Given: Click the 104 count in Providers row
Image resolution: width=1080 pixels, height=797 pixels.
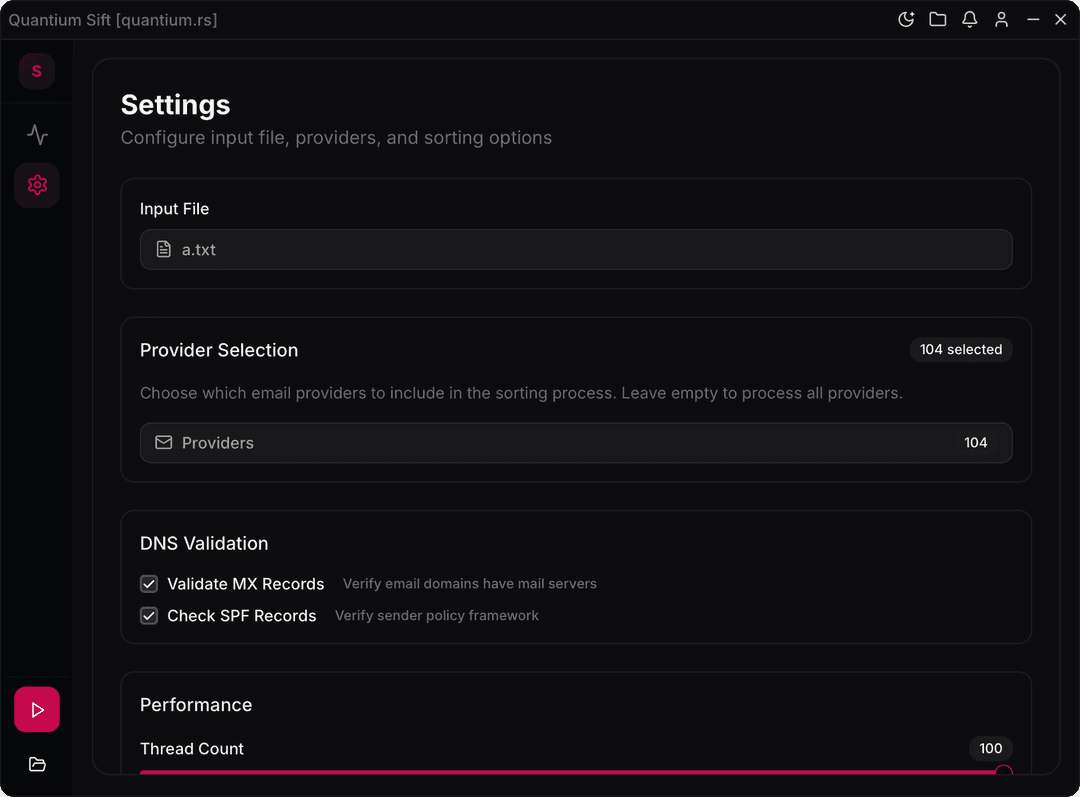Looking at the screenshot, I should tap(975, 443).
